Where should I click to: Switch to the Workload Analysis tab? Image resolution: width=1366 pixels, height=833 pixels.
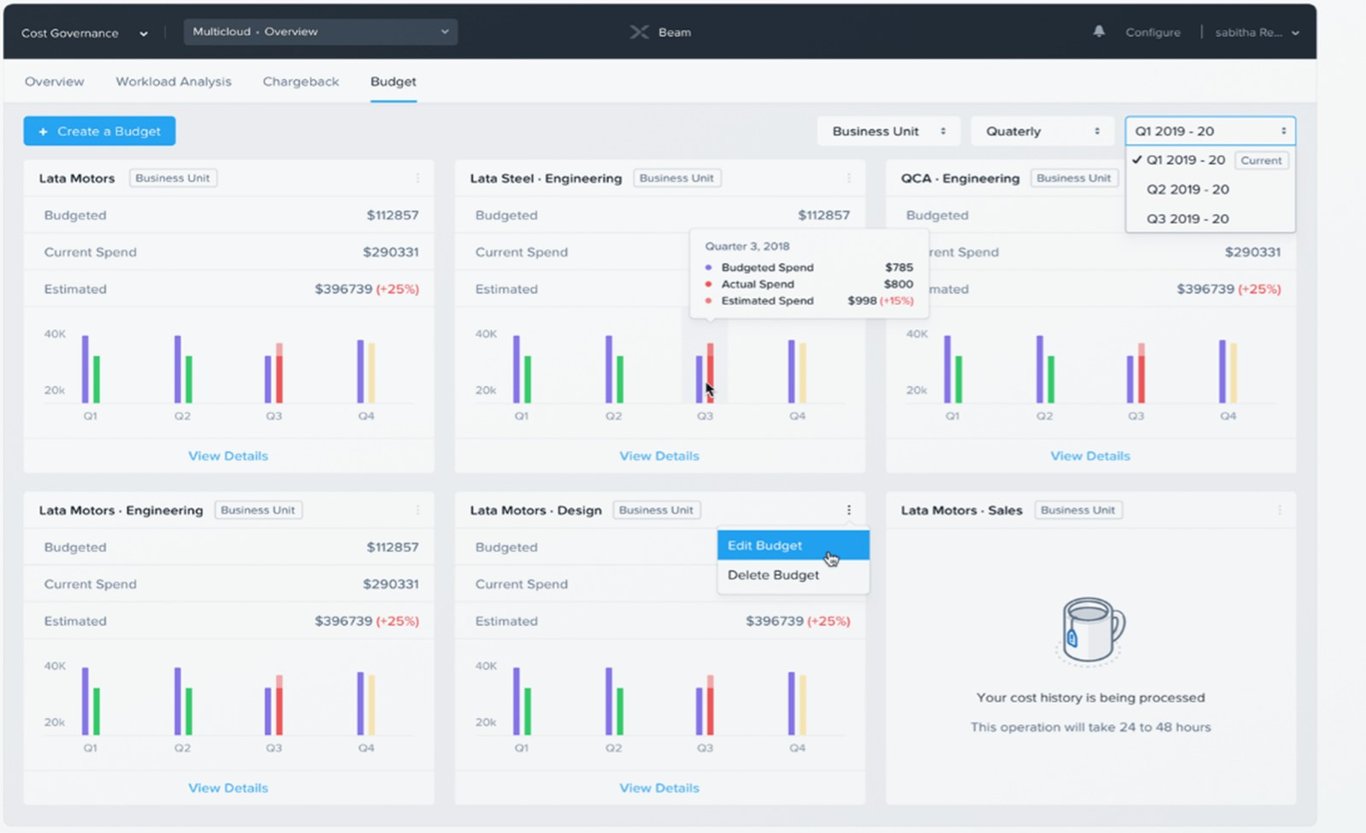click(x=173, y=82)
